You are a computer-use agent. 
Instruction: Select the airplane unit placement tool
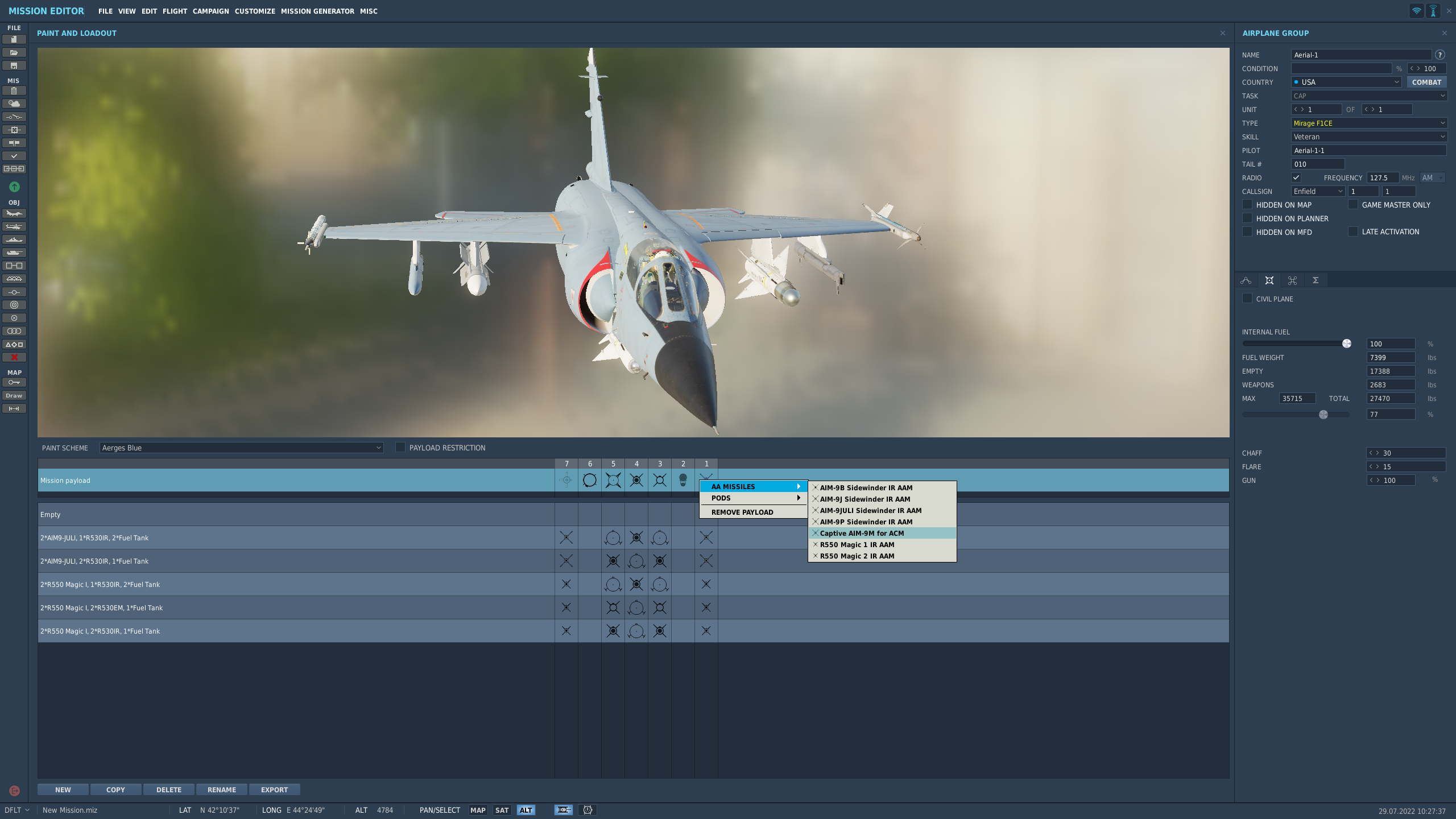pyautogui.click(x=14, y=213)
